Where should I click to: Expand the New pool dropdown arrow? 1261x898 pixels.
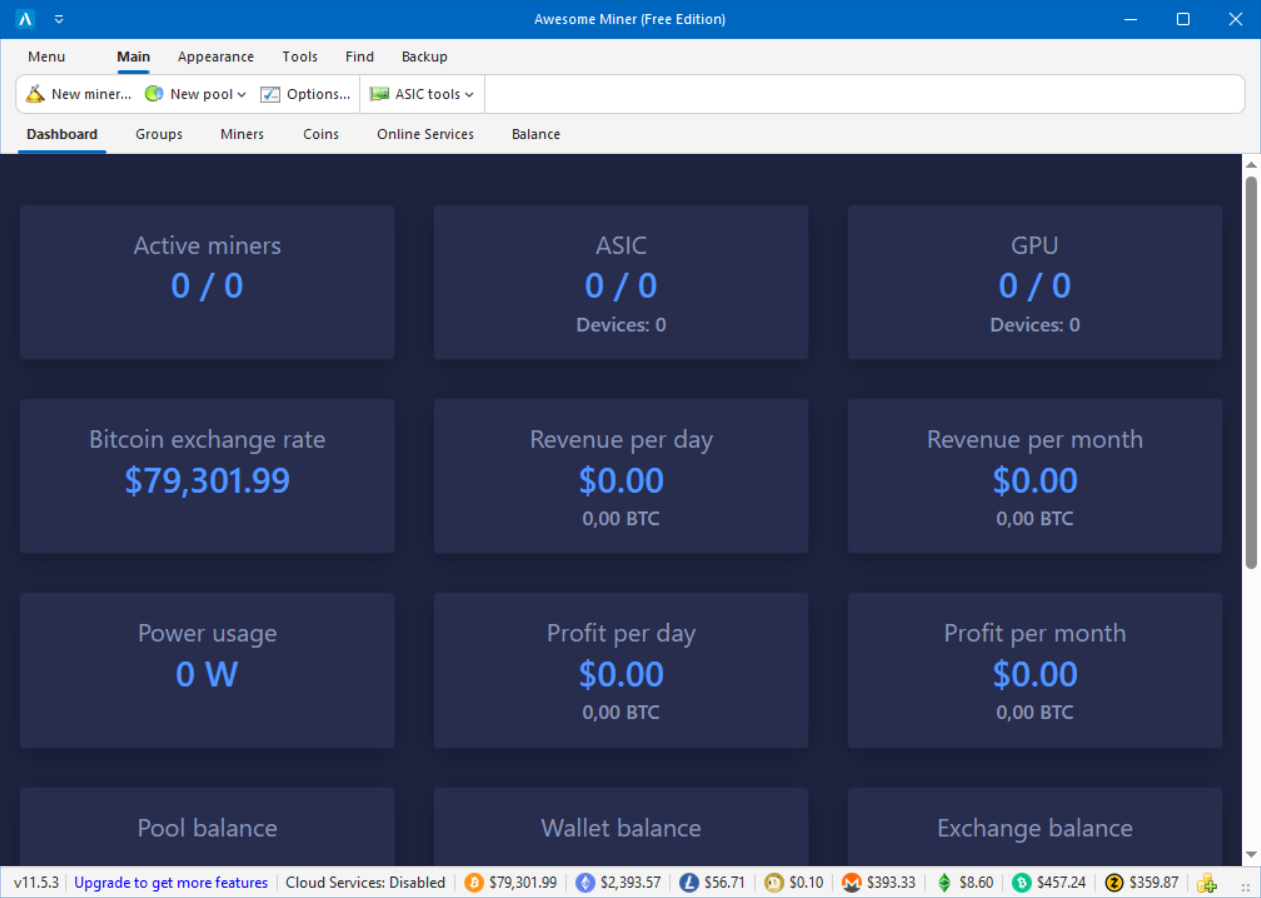point(242,95)
